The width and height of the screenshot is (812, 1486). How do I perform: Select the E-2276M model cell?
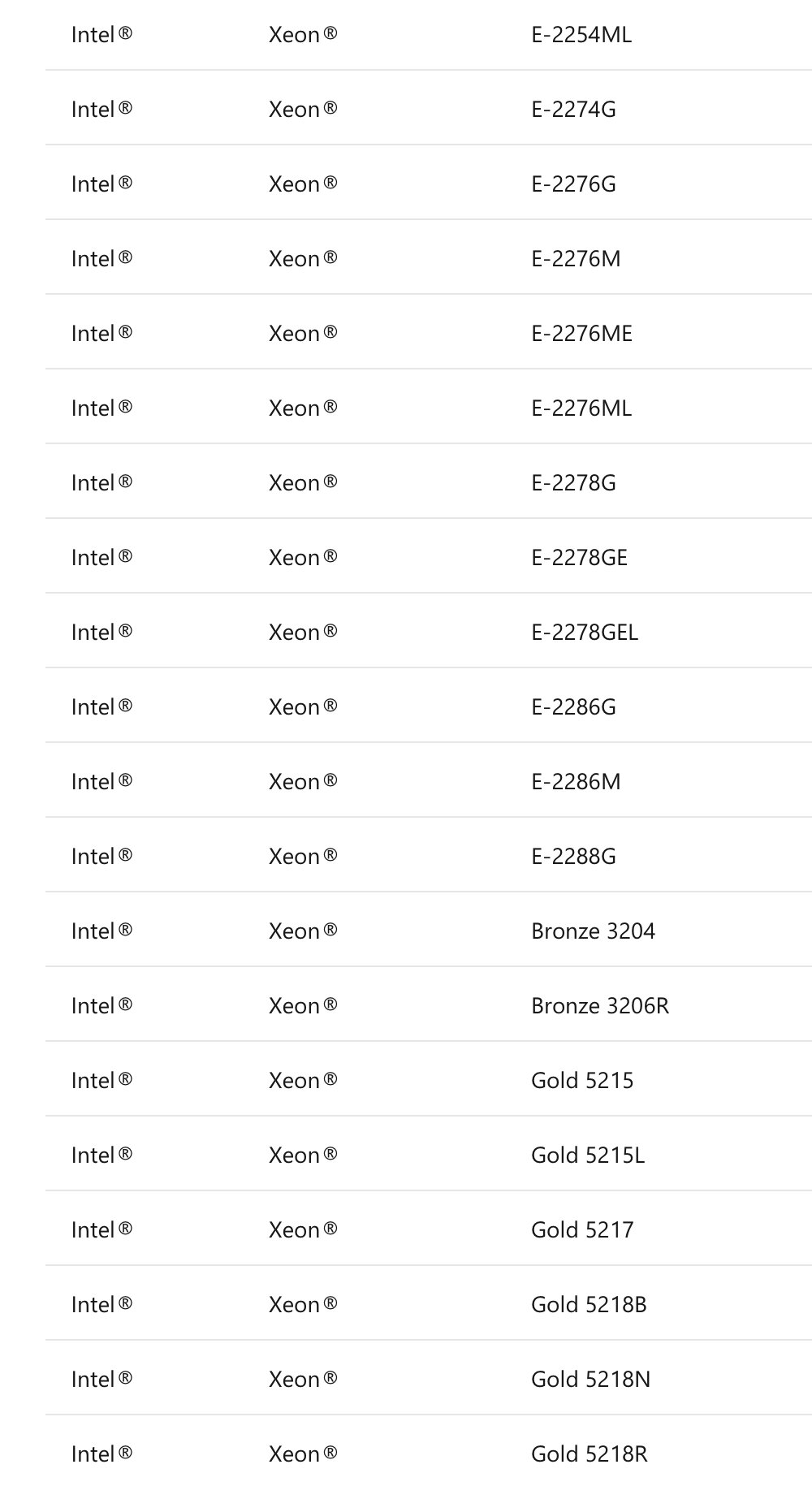click(x=576, y=259)
